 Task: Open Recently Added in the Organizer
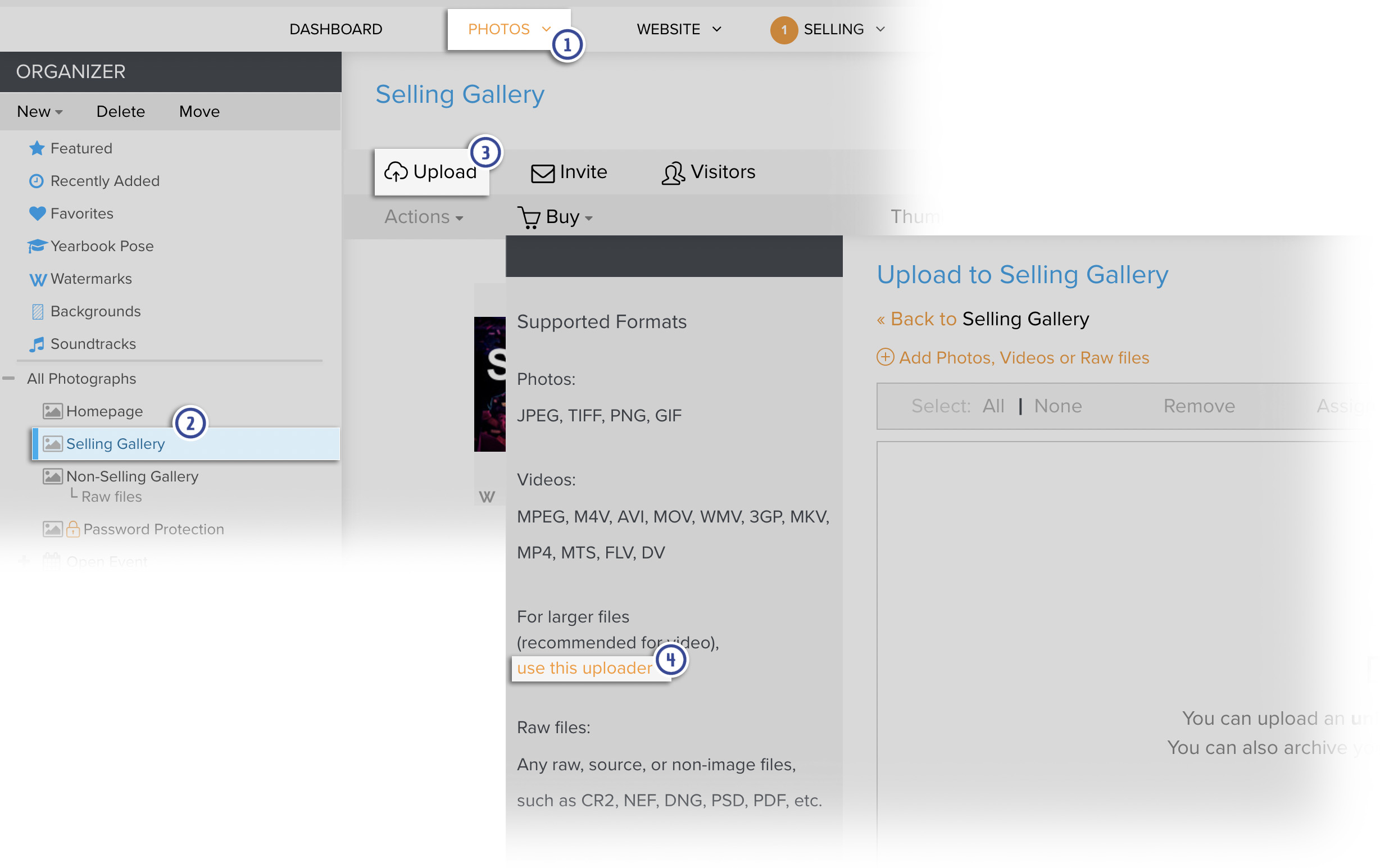pos(105,181)
